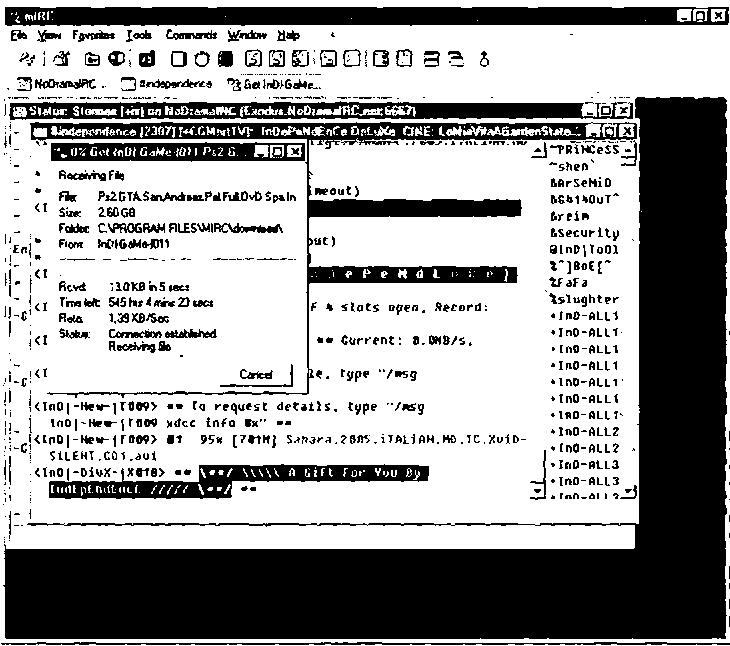Click the Ps2.GTA.SanAndreas file name text
The height and width of the screenshot is (646, 730).
click(x=197, y=197)
